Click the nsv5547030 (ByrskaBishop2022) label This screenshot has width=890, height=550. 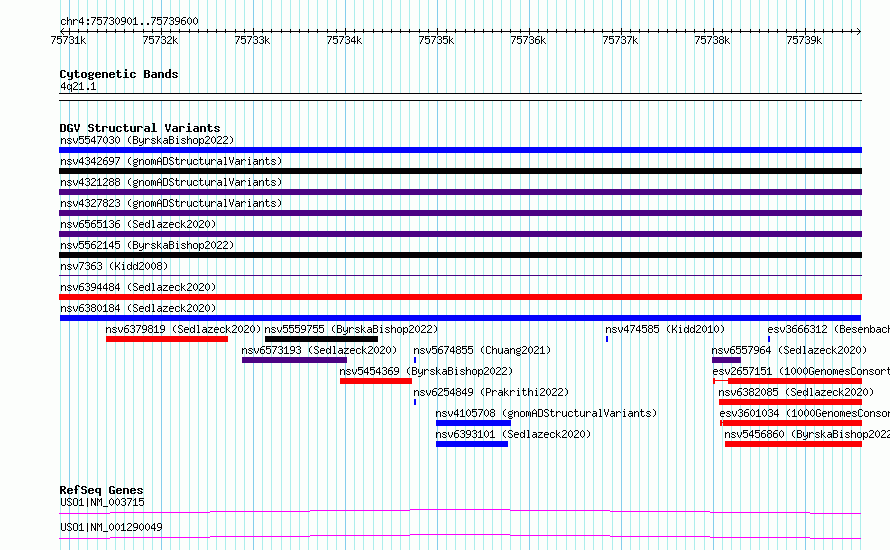pyautogui.click(x=147, y=140)
